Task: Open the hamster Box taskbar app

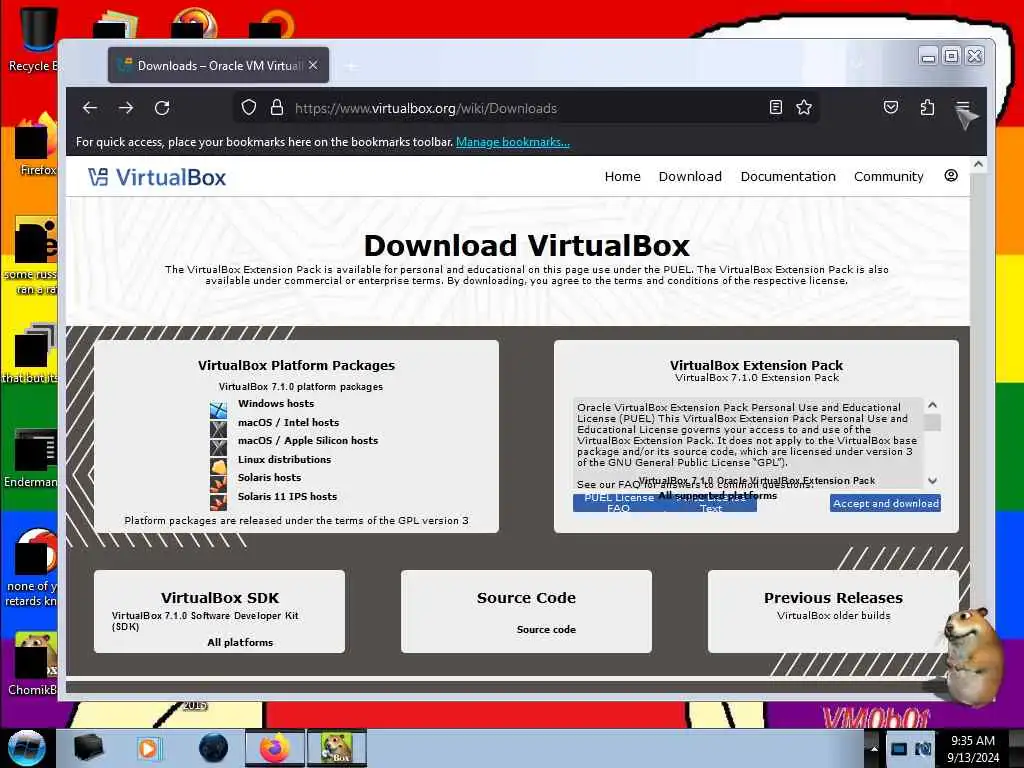Action: pyautogui.click(x=337, y=748)
